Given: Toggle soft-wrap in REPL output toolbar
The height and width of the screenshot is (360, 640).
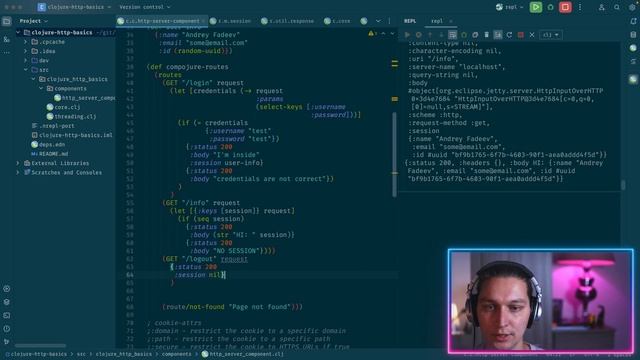Looking at the screenshot, I should click(452, 35).
